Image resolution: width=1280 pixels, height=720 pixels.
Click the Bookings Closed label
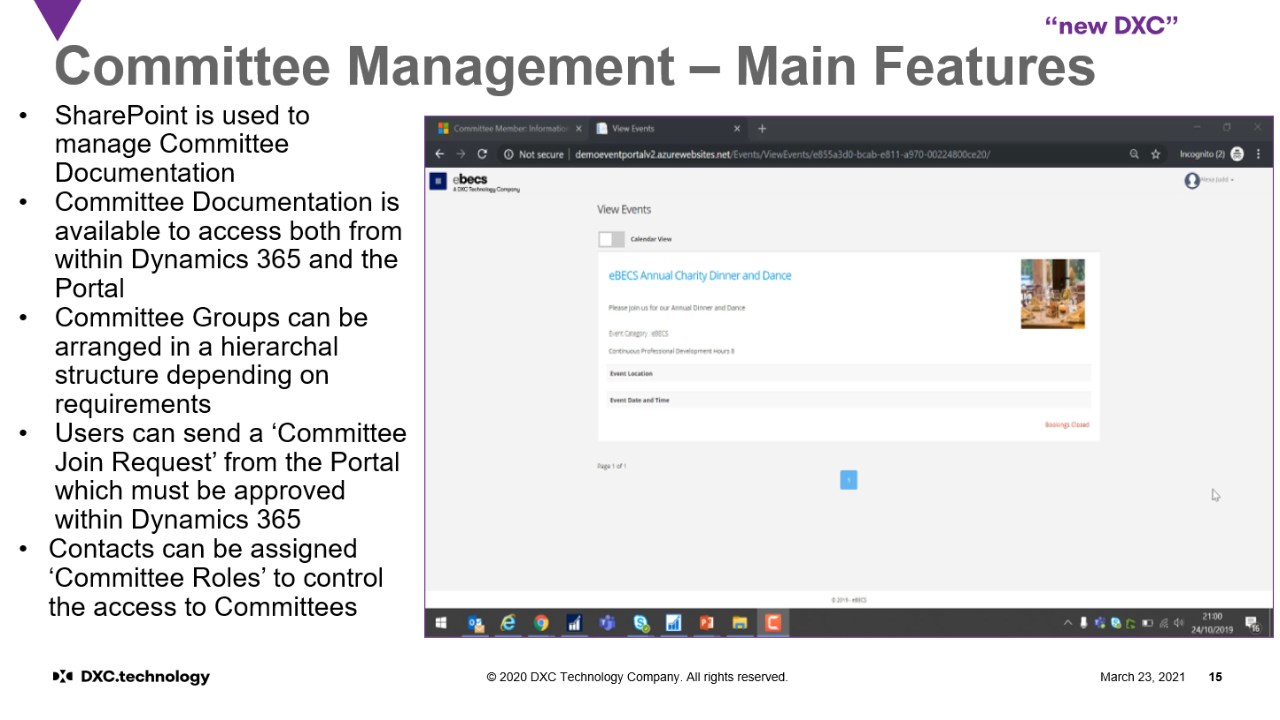(1067, 425)
